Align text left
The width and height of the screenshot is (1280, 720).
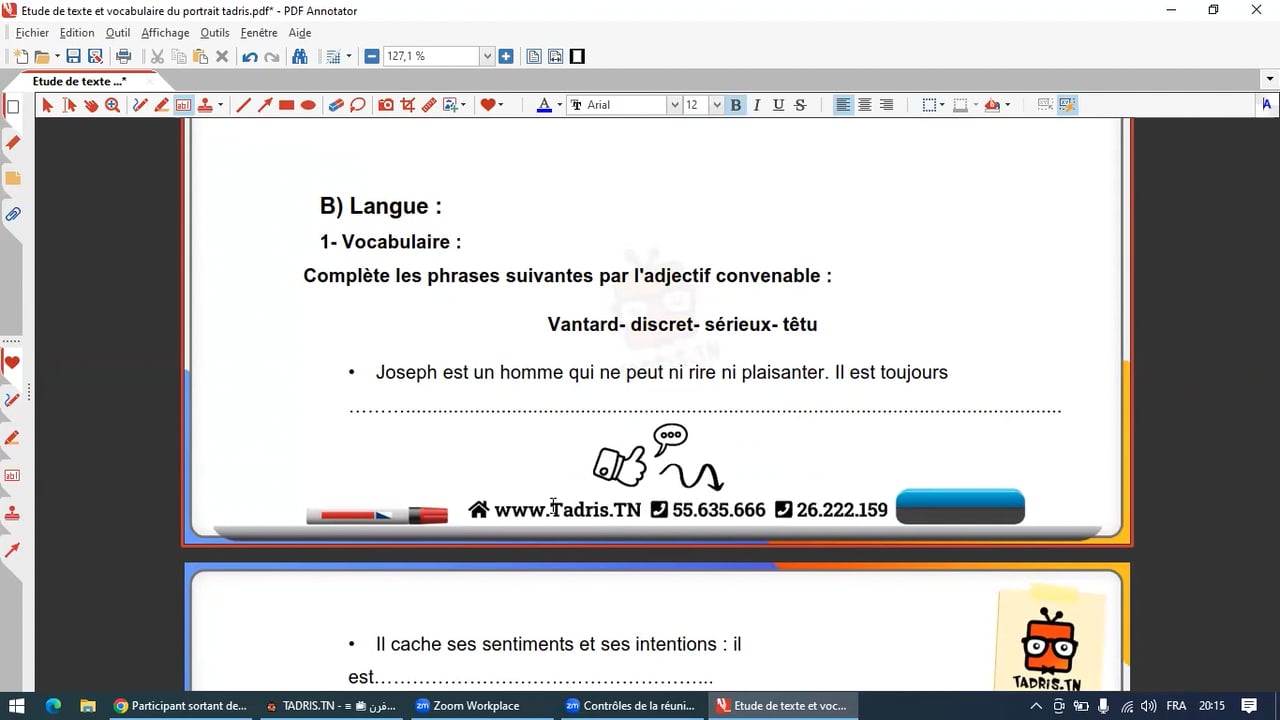(843, 105)
